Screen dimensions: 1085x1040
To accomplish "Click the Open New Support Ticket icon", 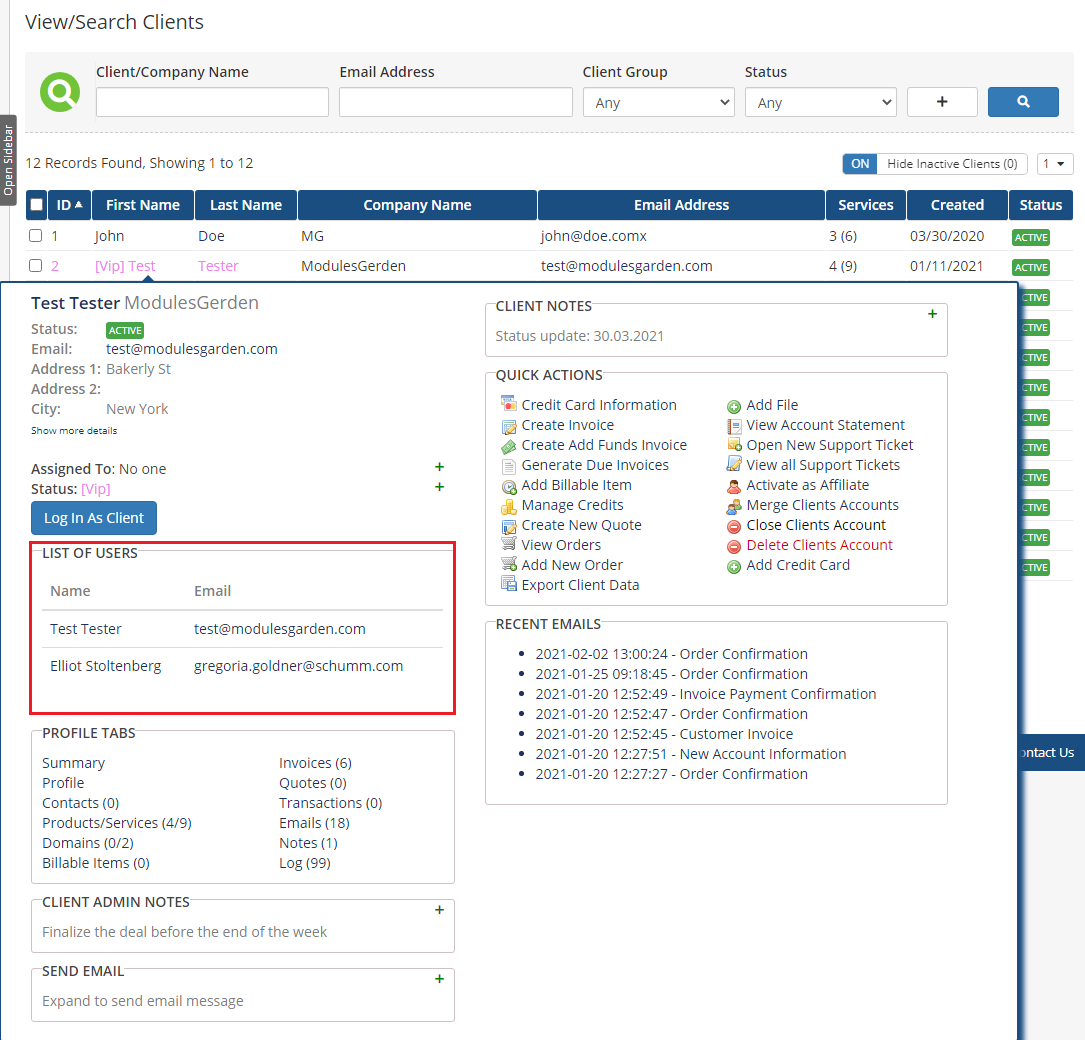I will point(733,445).
